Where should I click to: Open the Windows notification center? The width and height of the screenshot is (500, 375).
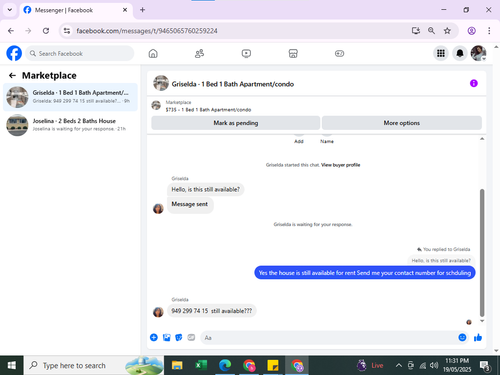click(x=485, y=366)
